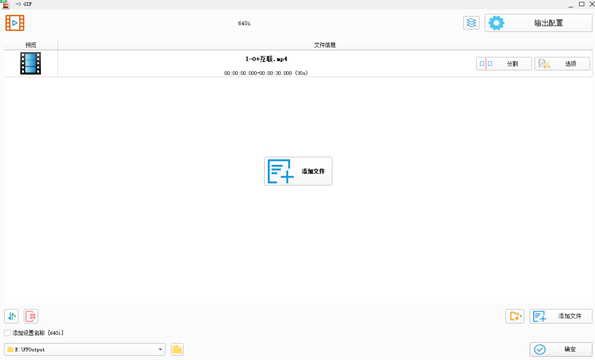Viewport: 595px width, 360px height.
Task: Open 输出配置 output settings
Action: coord(538,23)
